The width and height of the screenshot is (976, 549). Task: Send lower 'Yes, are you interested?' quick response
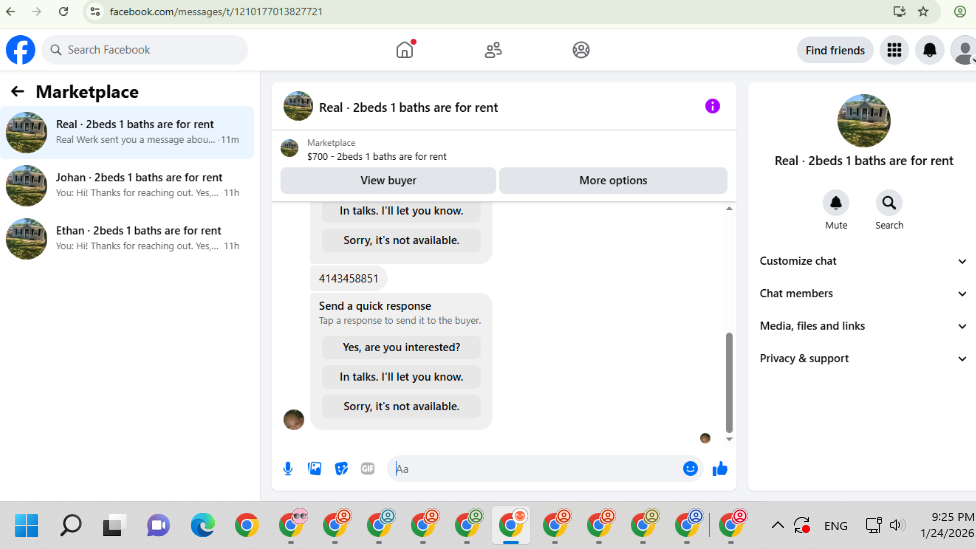pos(401,347)
